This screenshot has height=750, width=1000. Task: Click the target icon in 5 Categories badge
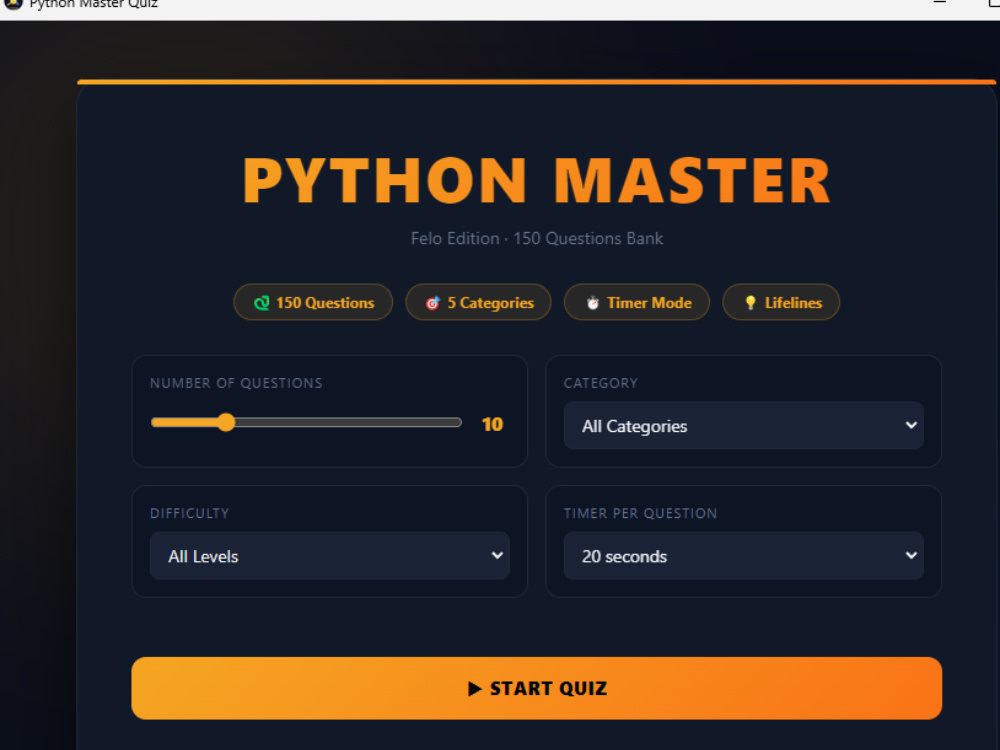[x=433, y=303]
